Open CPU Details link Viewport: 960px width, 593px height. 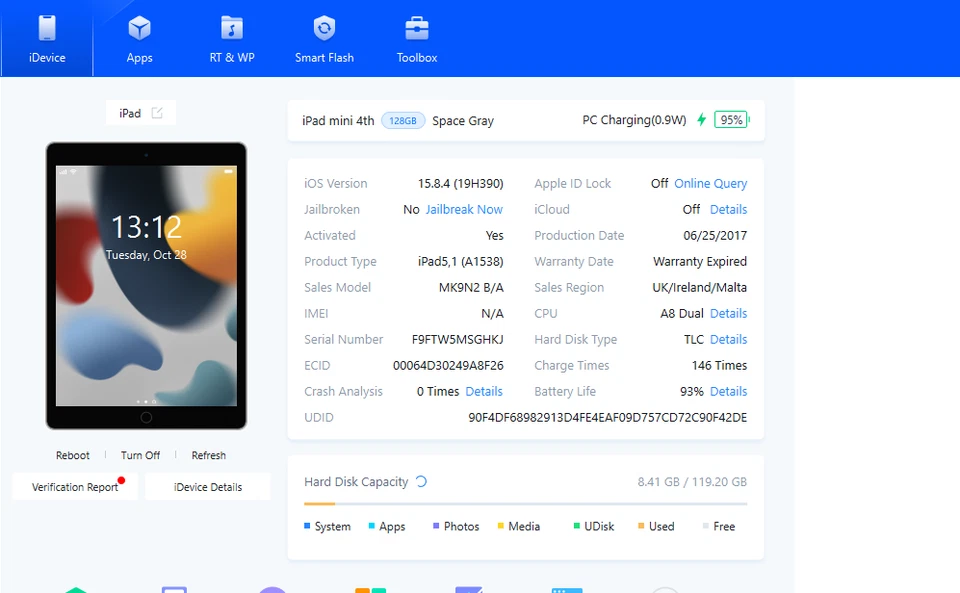tap(729, 313)
